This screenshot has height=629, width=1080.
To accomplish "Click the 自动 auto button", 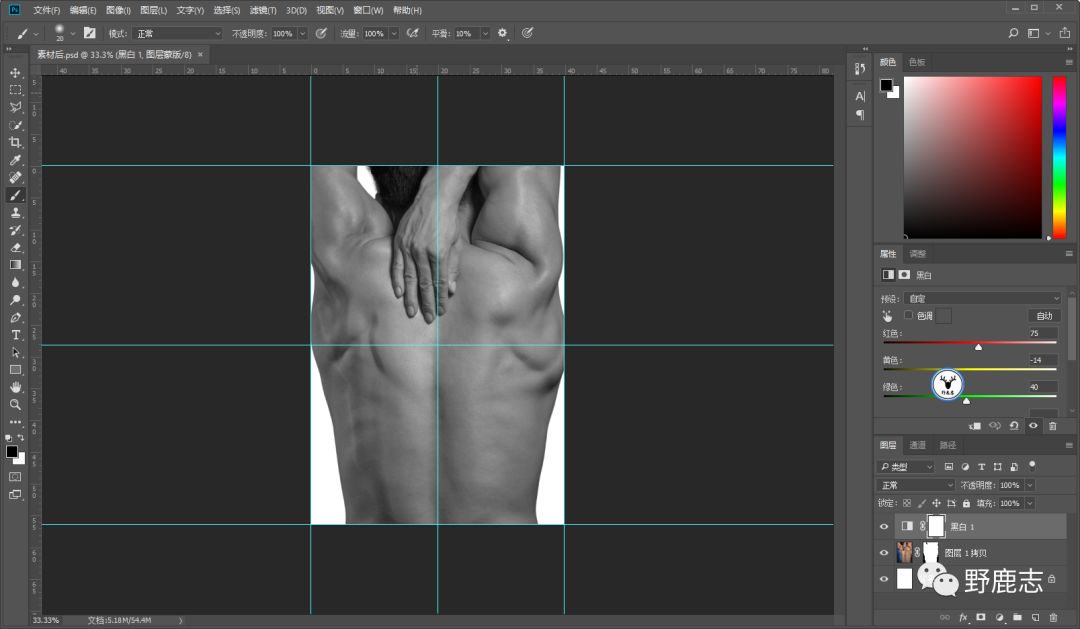I will point(1043,316).
